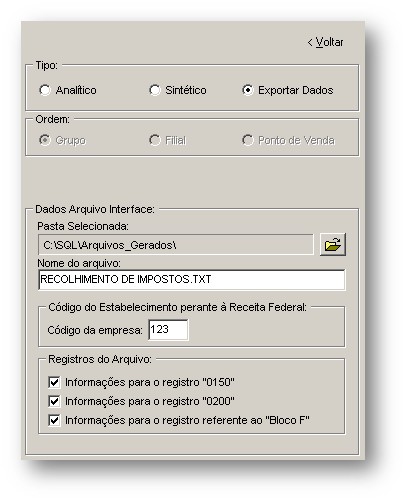Click the Código da empresa input box

168,330
